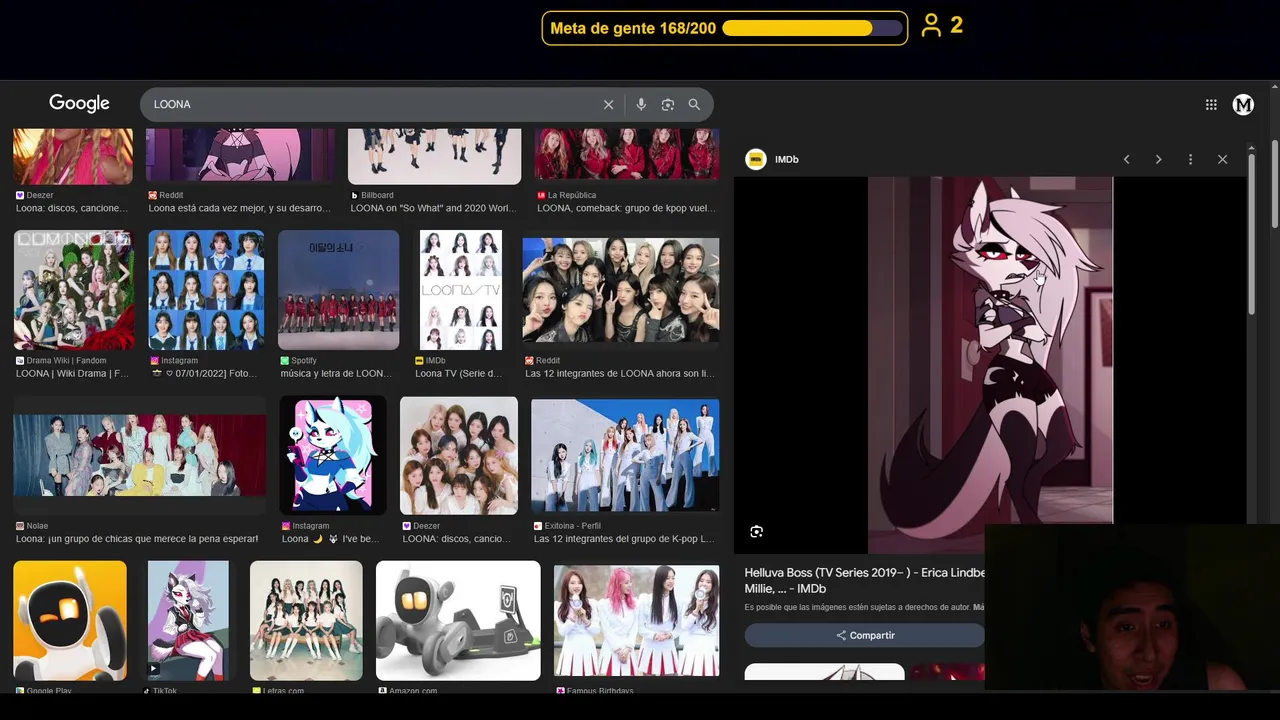The width and height of the screenshot is (1280, 720).
Task: Click the IMDb source name in preview
Action: click(x=786, y=159)
